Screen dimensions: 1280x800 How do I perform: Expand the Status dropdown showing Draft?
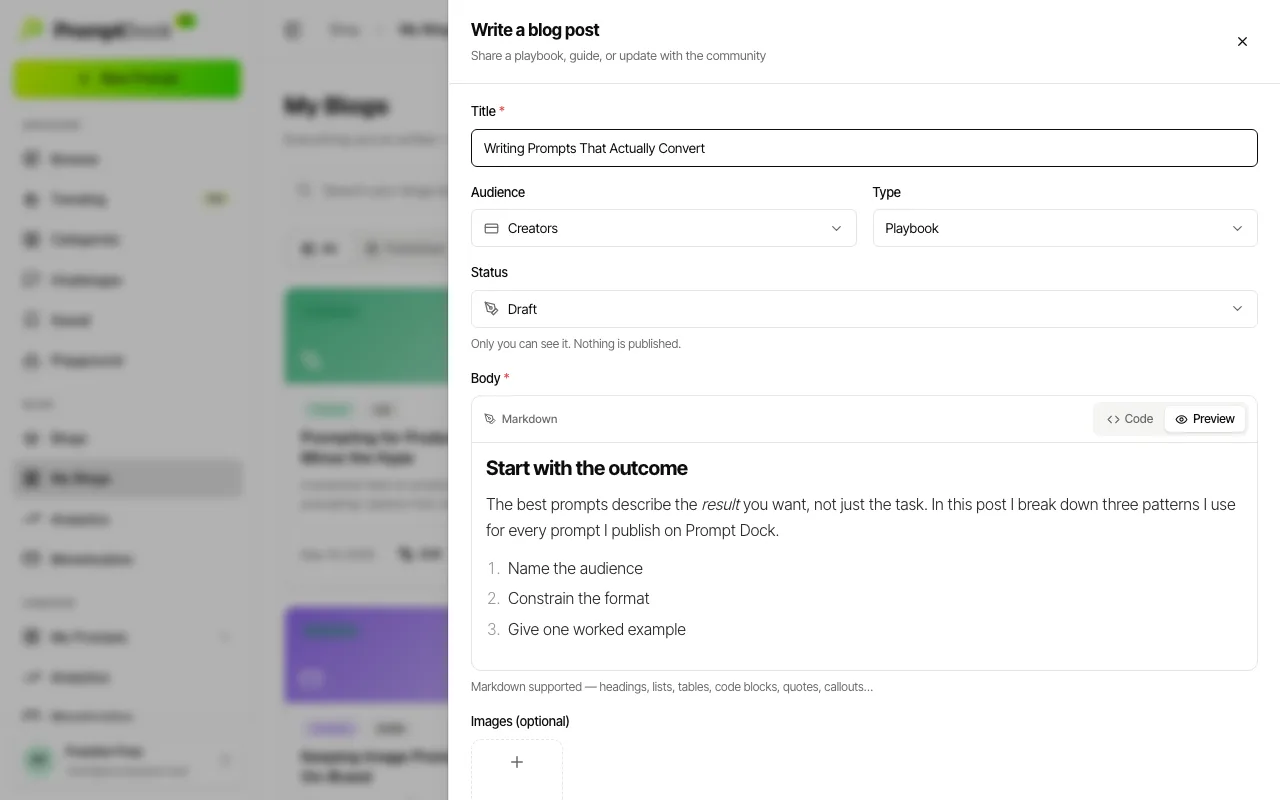click(x=864, y=309)
